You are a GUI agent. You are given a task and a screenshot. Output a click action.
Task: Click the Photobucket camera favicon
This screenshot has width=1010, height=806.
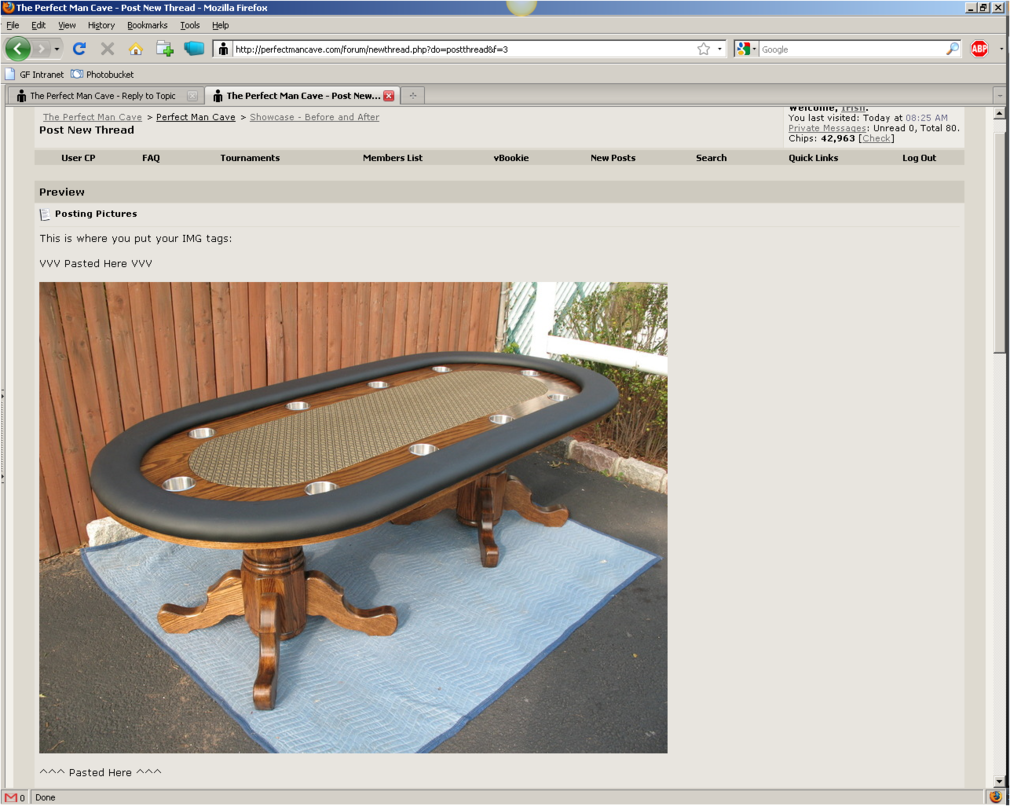77,74
